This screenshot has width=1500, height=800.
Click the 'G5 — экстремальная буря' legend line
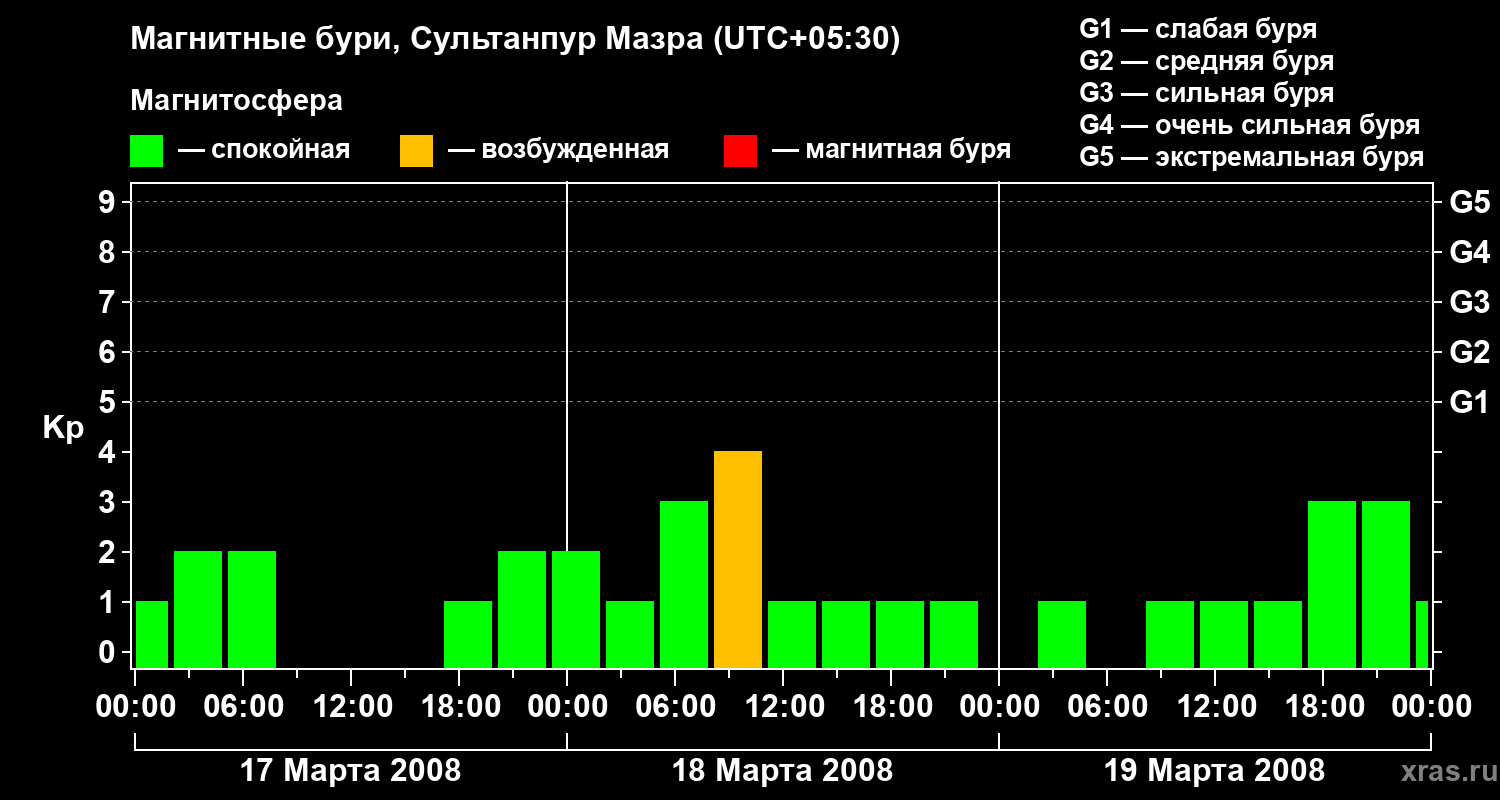pyautogui.click(x=1252, y=157)
